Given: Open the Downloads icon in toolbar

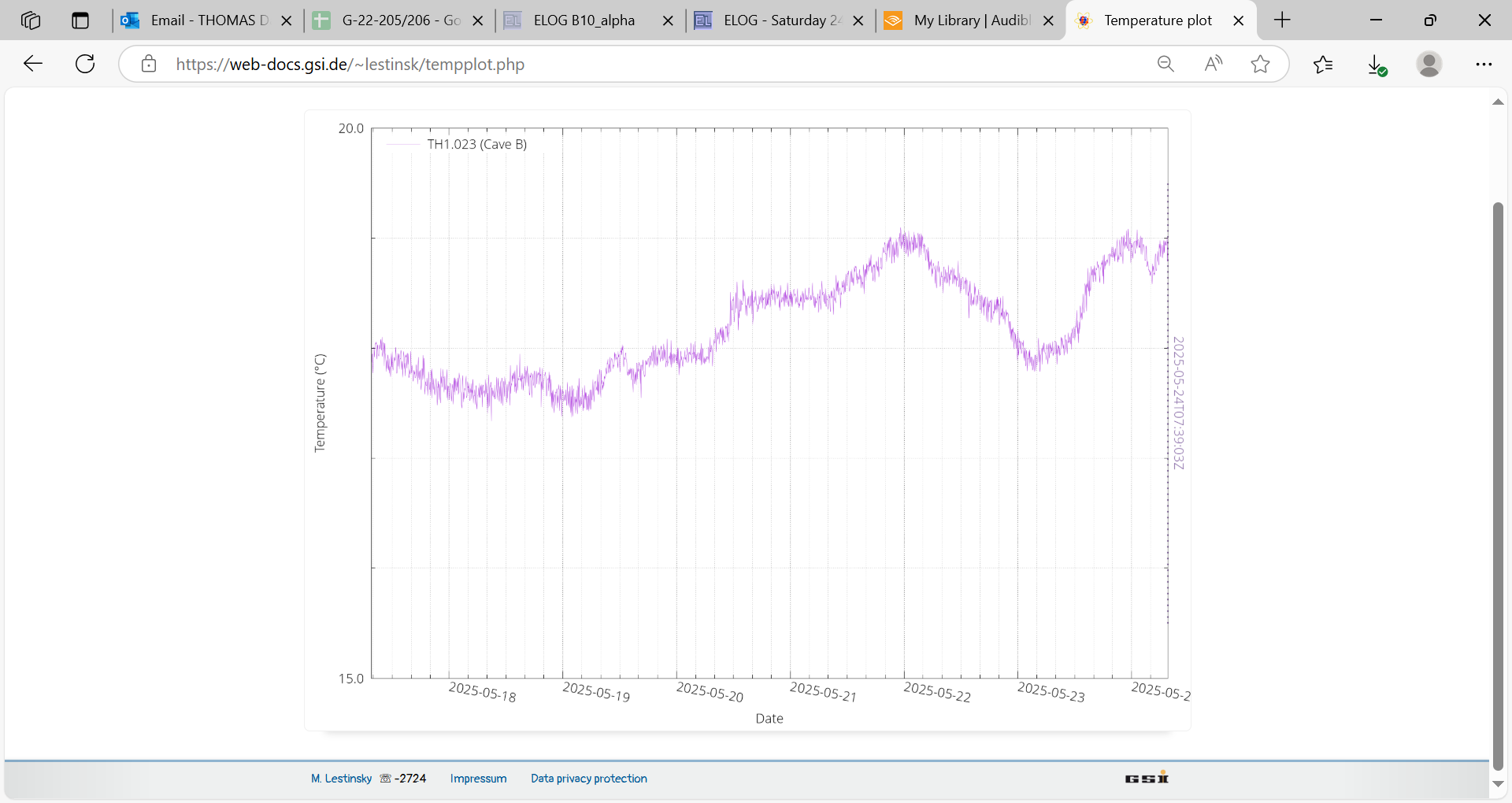Looking at the screenshot, I should pos(1376,64).
